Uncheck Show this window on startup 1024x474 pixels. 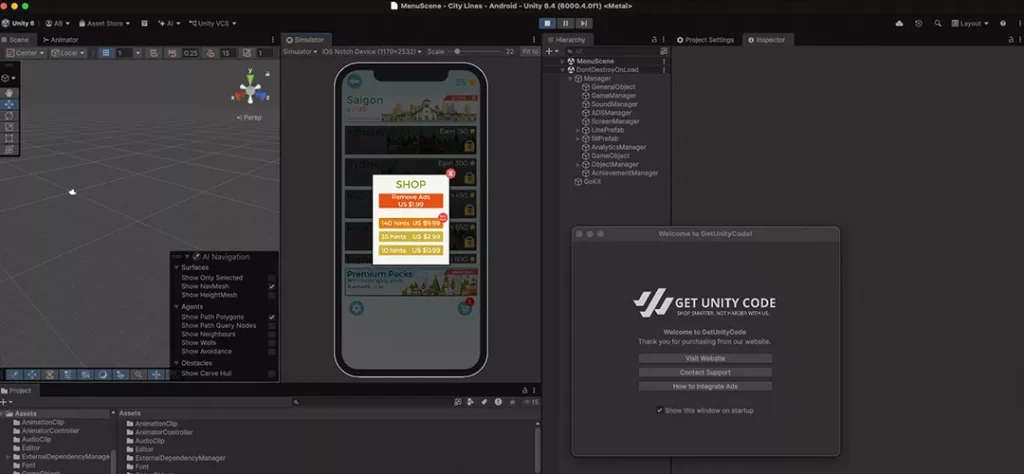point(660,411)
